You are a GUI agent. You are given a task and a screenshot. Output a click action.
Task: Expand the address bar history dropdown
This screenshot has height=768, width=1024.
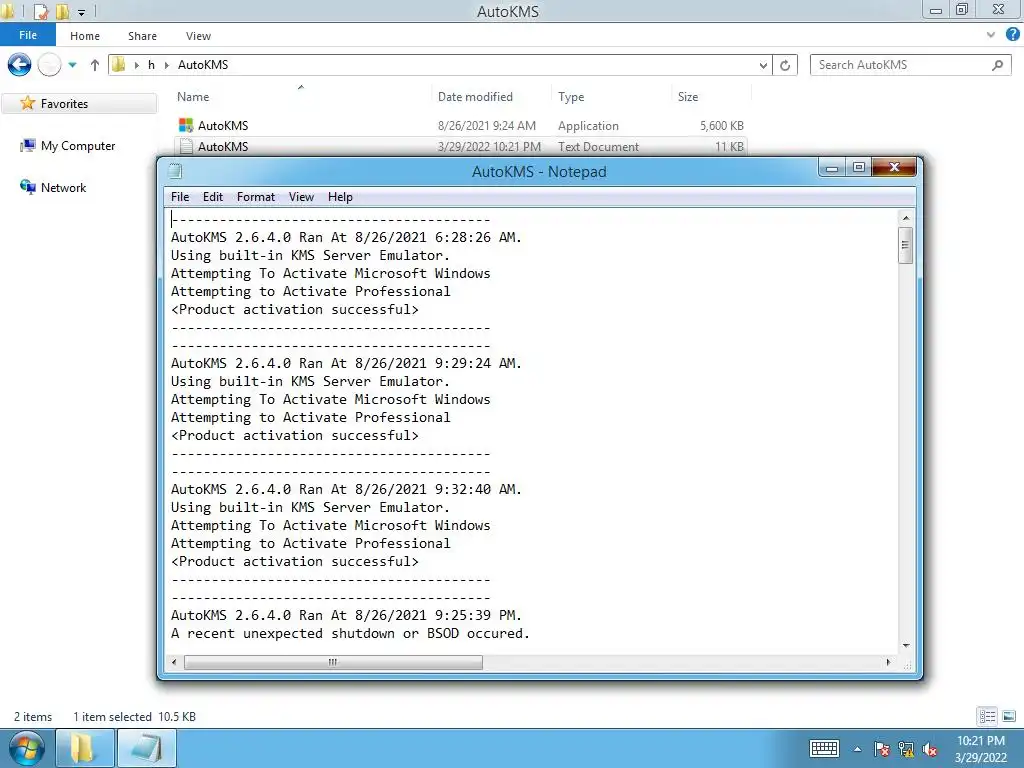[763, 65]
